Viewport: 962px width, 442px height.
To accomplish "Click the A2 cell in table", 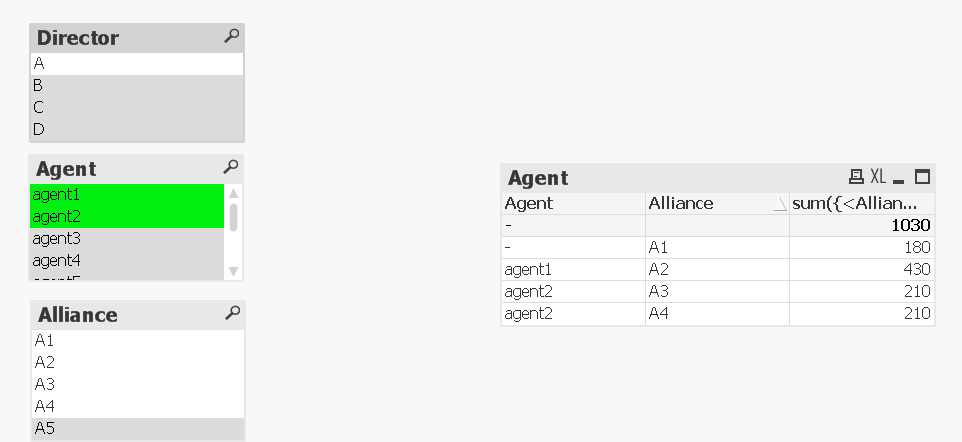I will [716, 269].
